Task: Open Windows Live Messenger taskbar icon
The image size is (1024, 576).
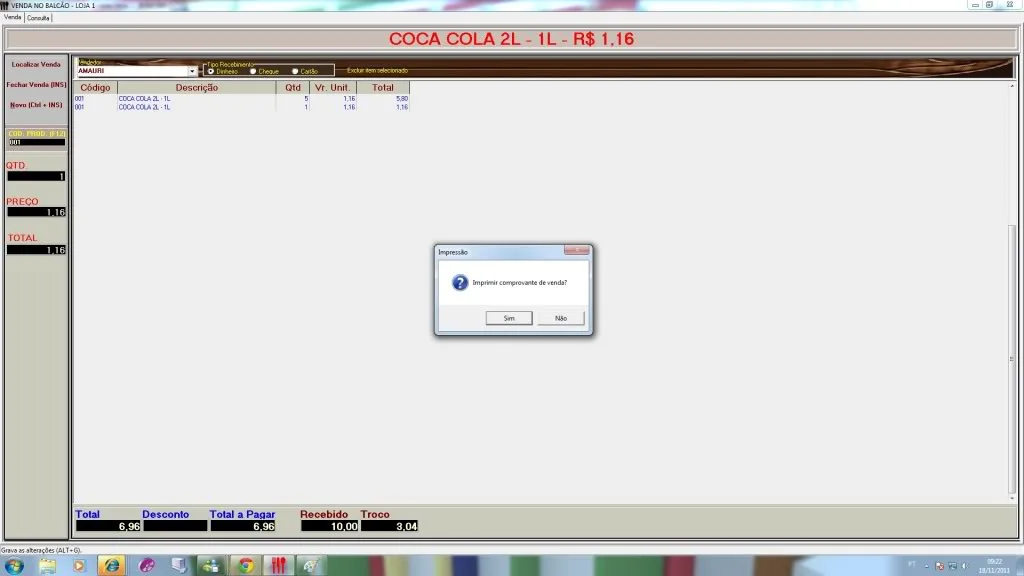Action: pyautogui.click(x=211, y=566)
